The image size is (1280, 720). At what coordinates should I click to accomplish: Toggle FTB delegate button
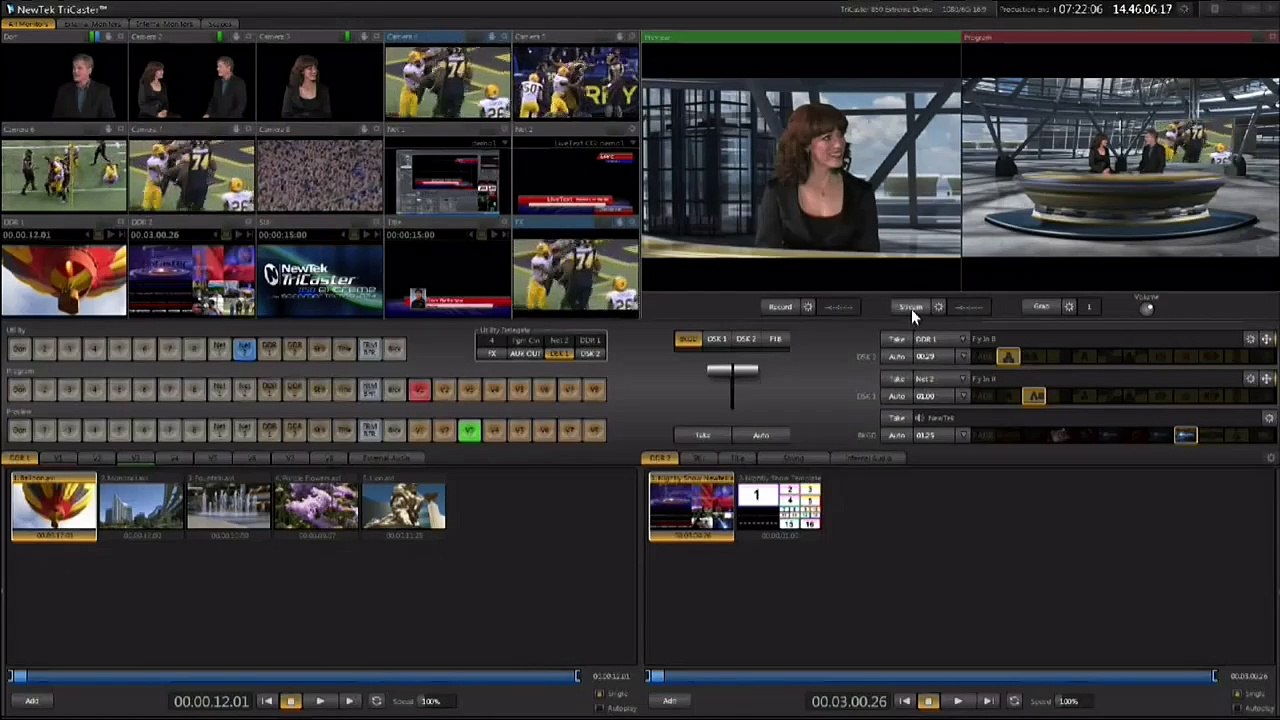click(x=775, y=340)
